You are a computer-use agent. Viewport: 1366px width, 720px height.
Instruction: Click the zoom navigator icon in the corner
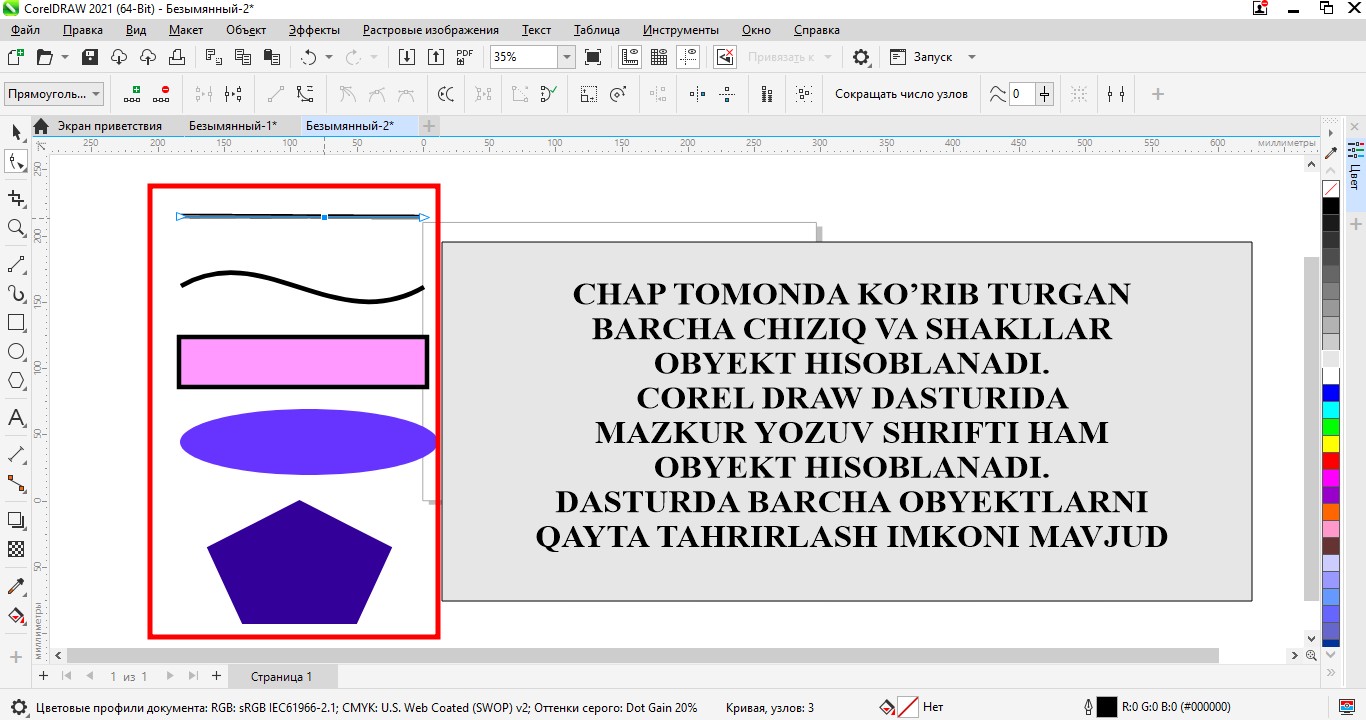click(x=1311, y=656)
